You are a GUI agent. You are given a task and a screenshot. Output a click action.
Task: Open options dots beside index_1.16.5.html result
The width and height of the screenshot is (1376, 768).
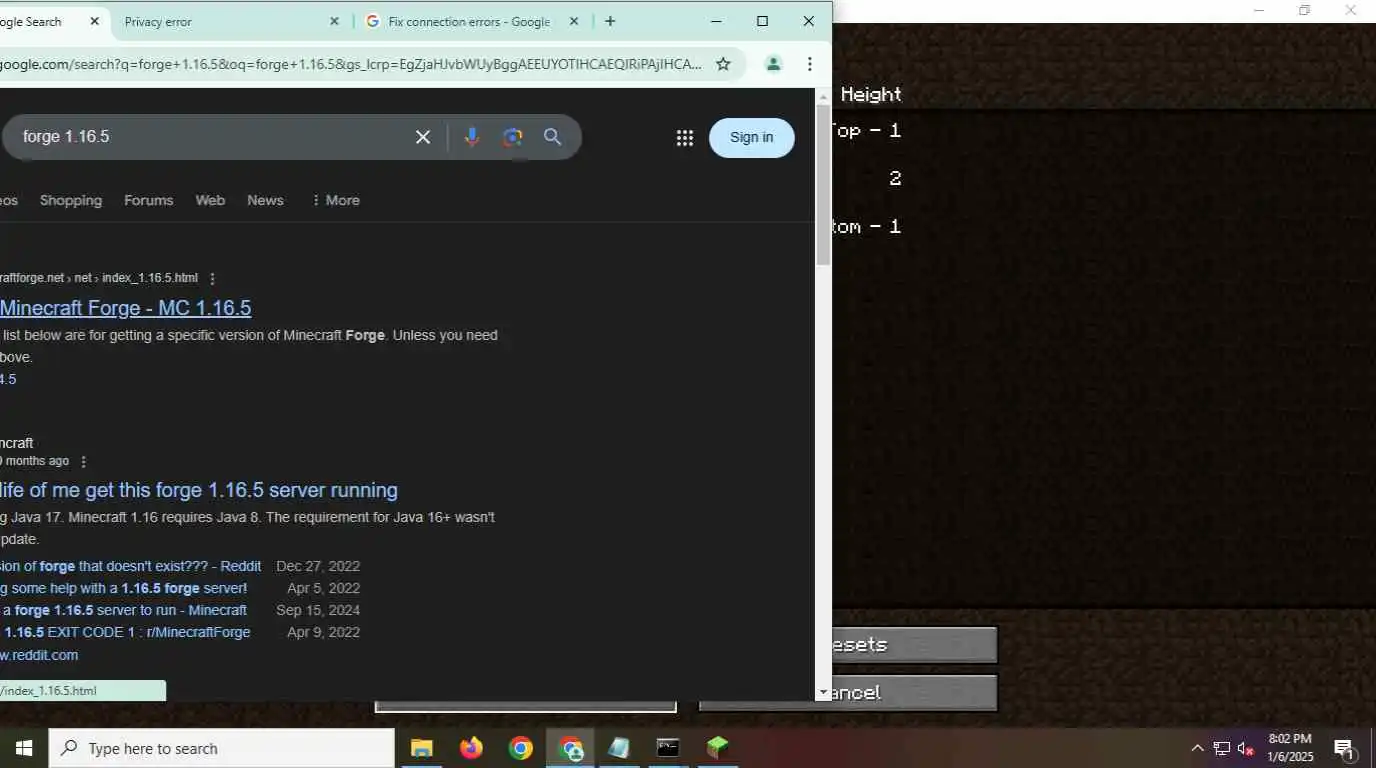click(212, 278)
